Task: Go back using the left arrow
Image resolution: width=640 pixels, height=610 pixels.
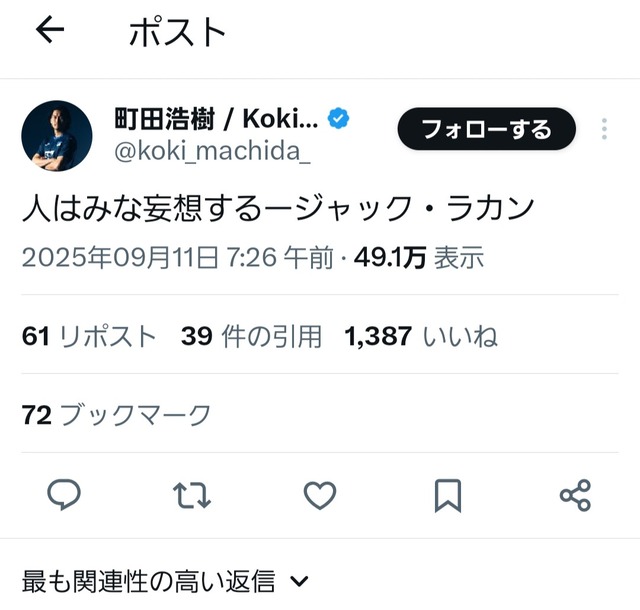Action: pos(50,29)
